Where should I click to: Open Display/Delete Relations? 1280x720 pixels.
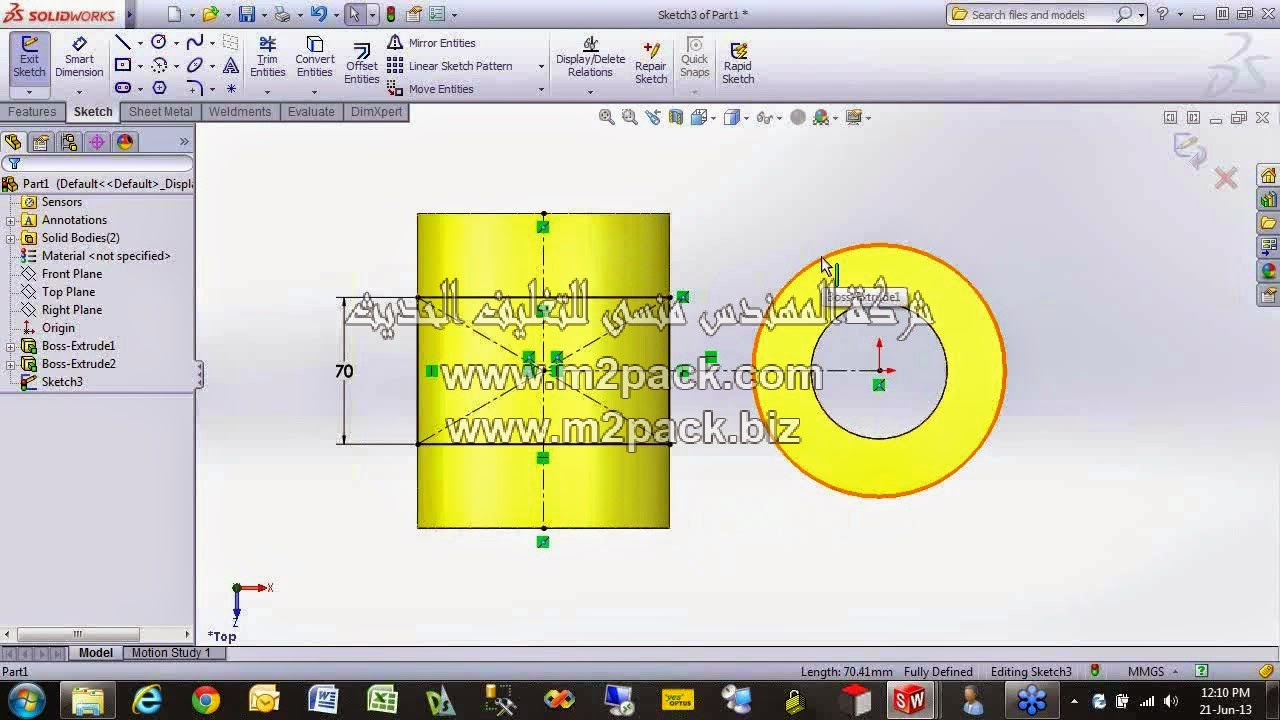590,57
